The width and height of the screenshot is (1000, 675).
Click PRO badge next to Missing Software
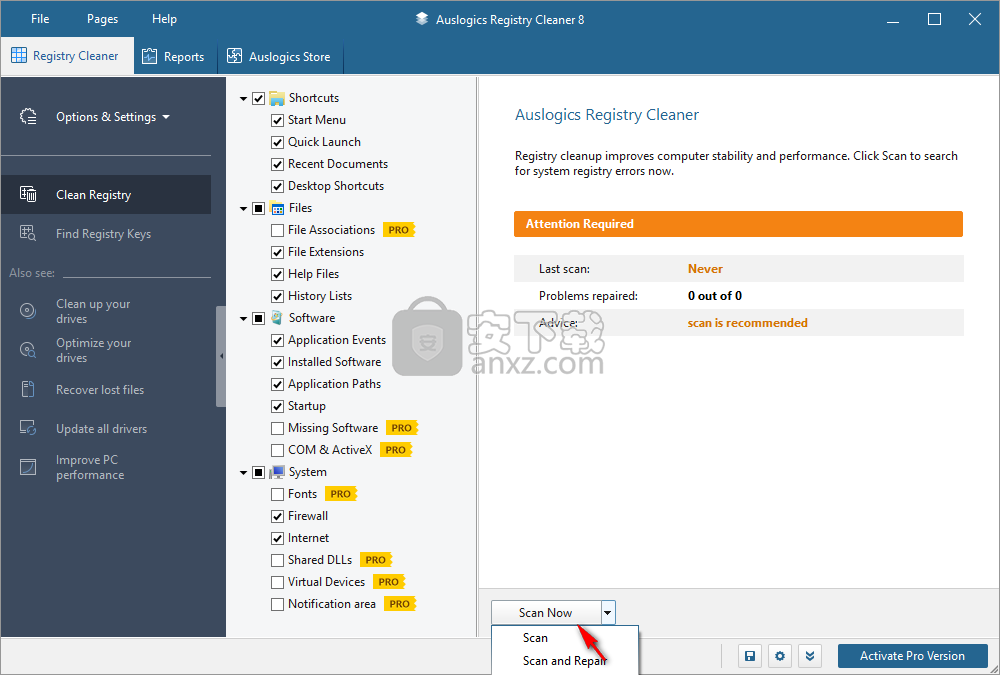[x=402, y=428]
